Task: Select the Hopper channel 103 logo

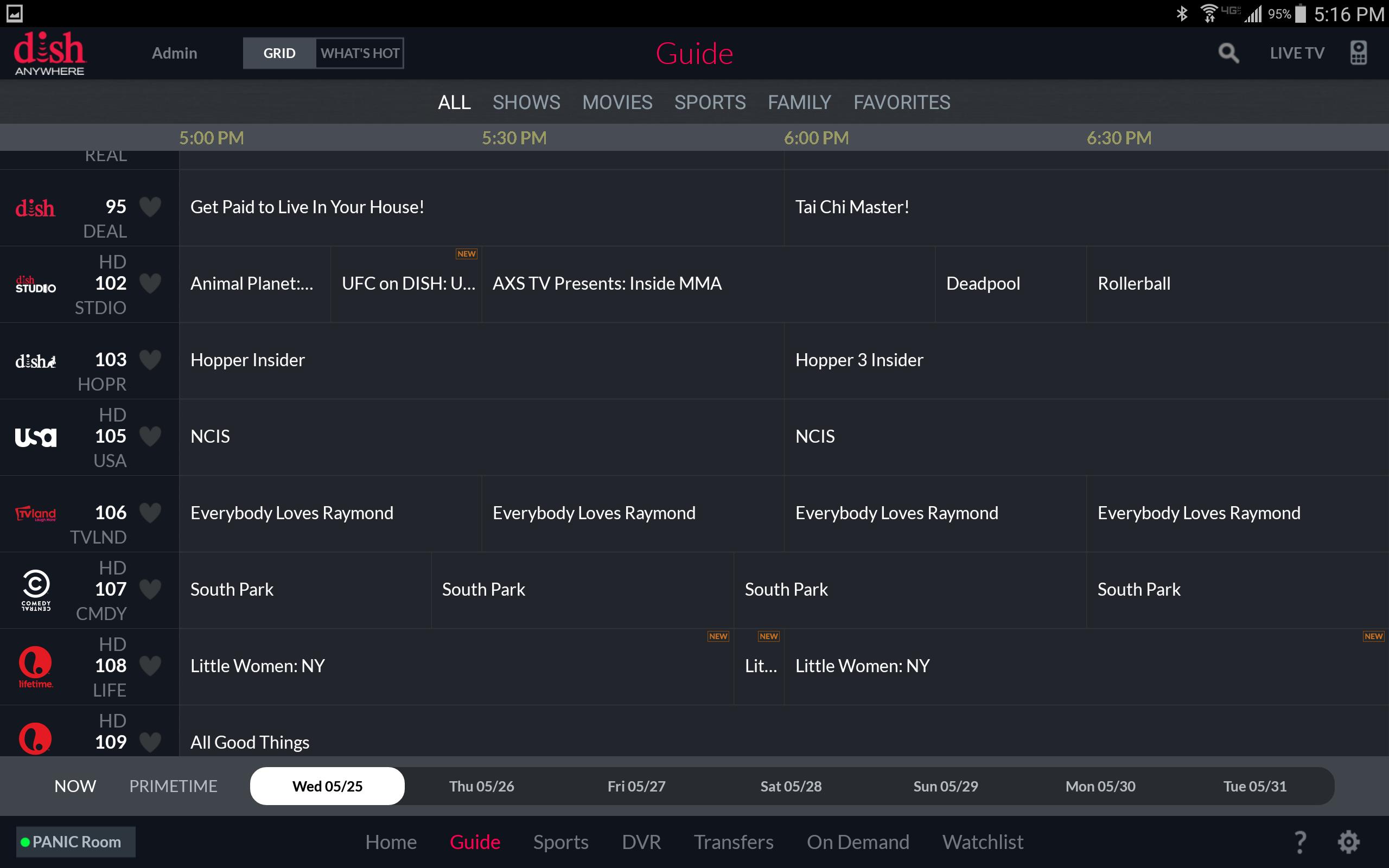Action: tap(36, 361)
